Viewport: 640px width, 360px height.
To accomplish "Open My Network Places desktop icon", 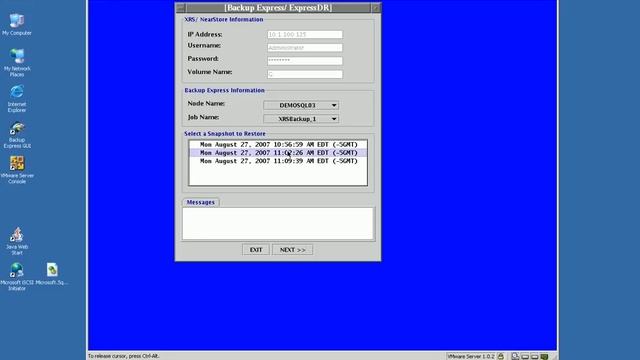I will click(17, 63).
